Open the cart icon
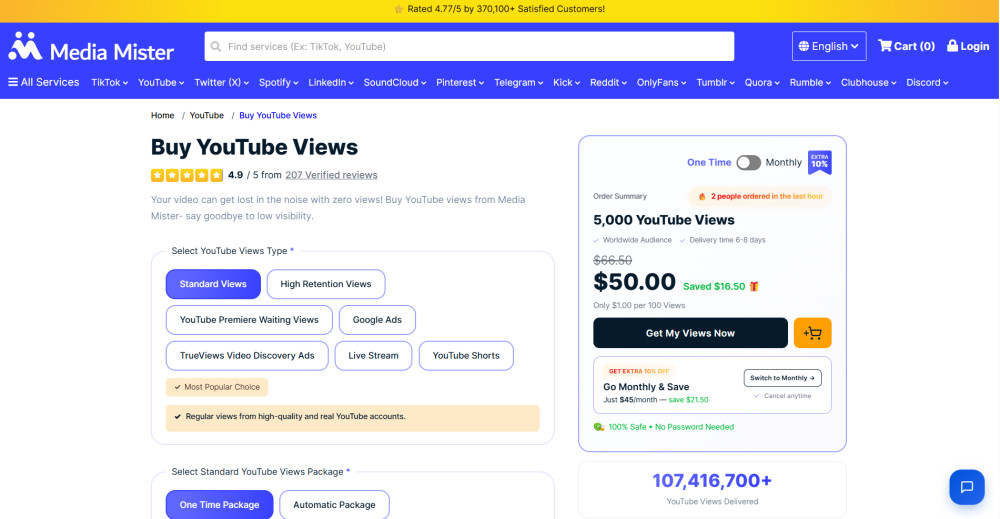The image size is (1000, 519). pyautogui.click(x=885, y=46)
